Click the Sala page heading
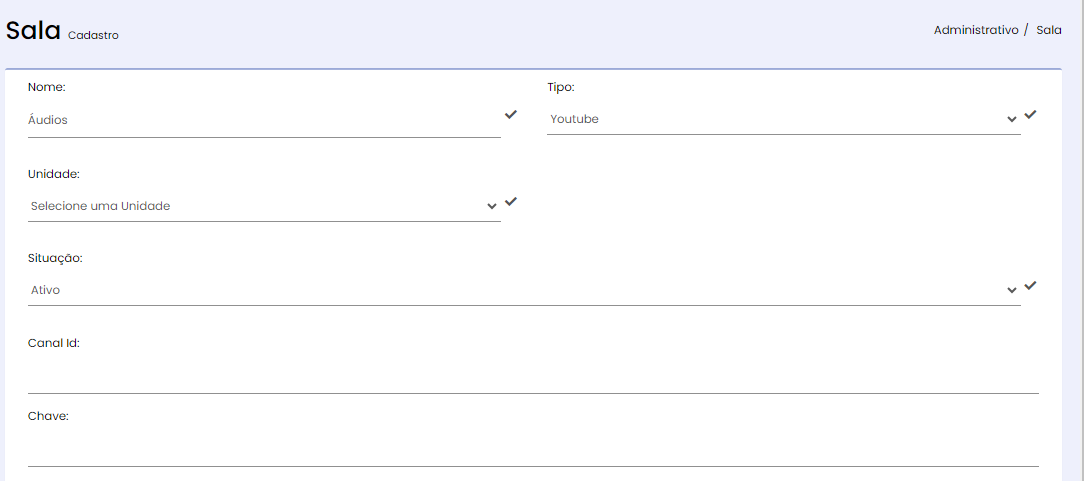 [x=33, y=31]
